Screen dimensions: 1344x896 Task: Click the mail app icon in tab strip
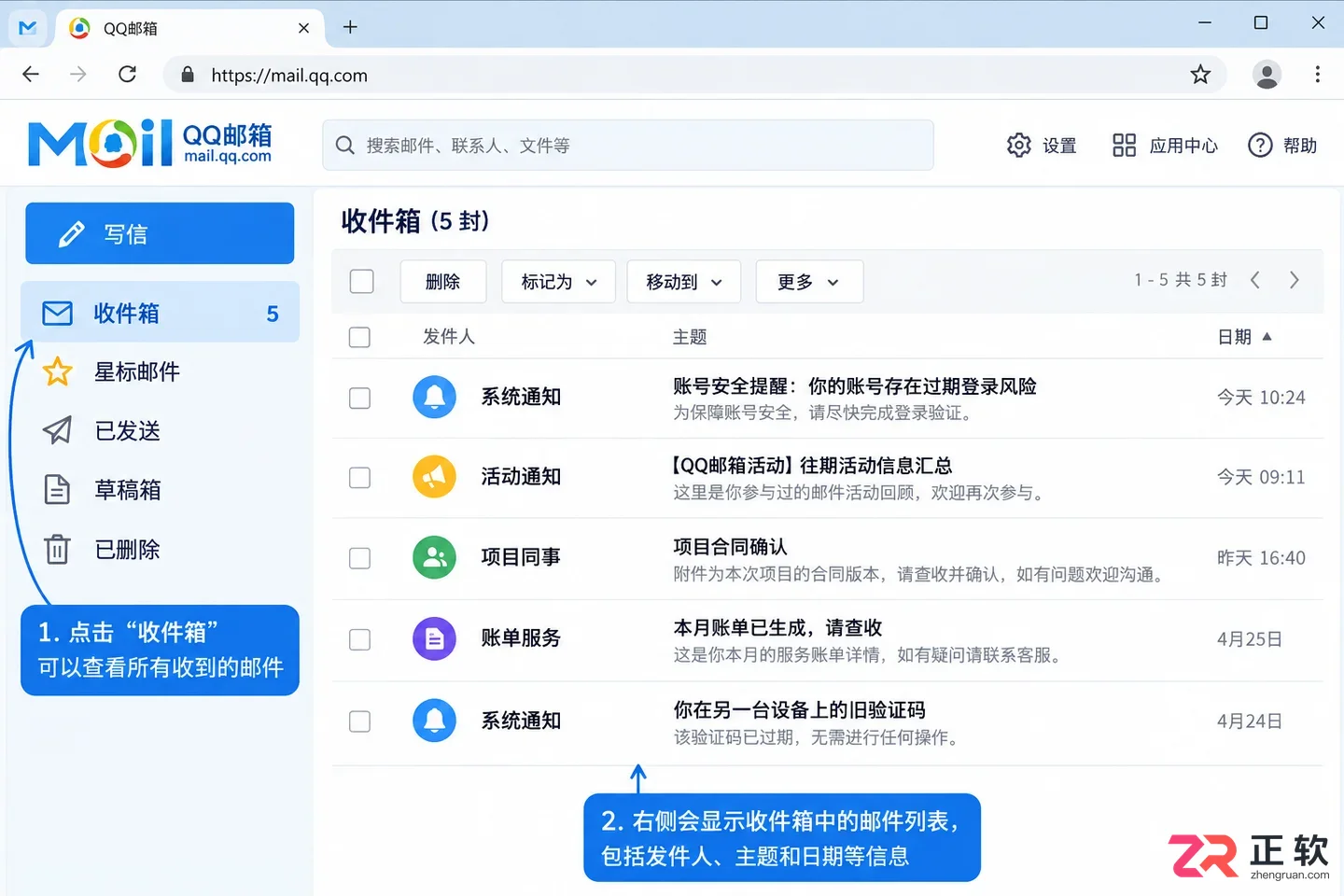tap(28, 27)
